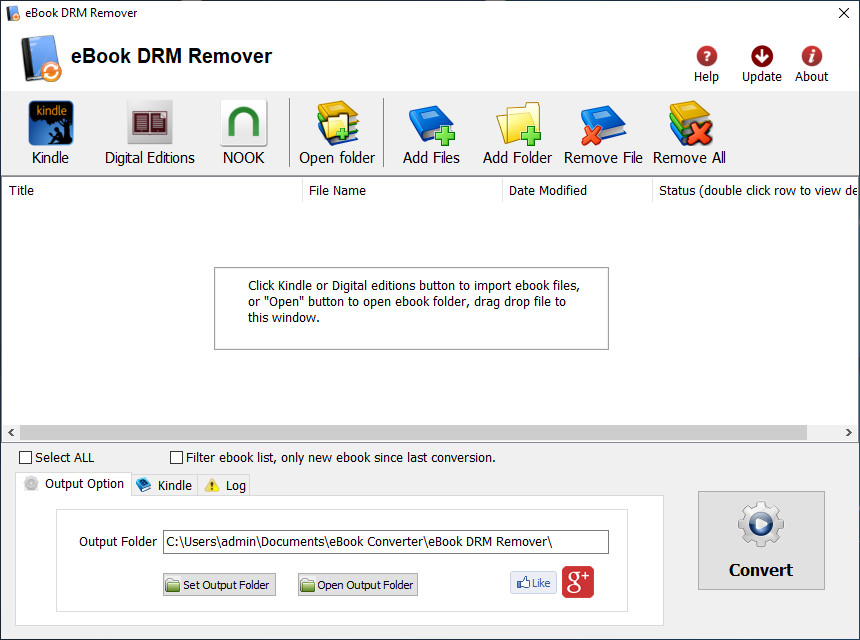Image resolution: width=860 pixels, height=640 pixels.
Task: Click the horizontal scrollbar right arrow
Action: (x=848, y=432)
